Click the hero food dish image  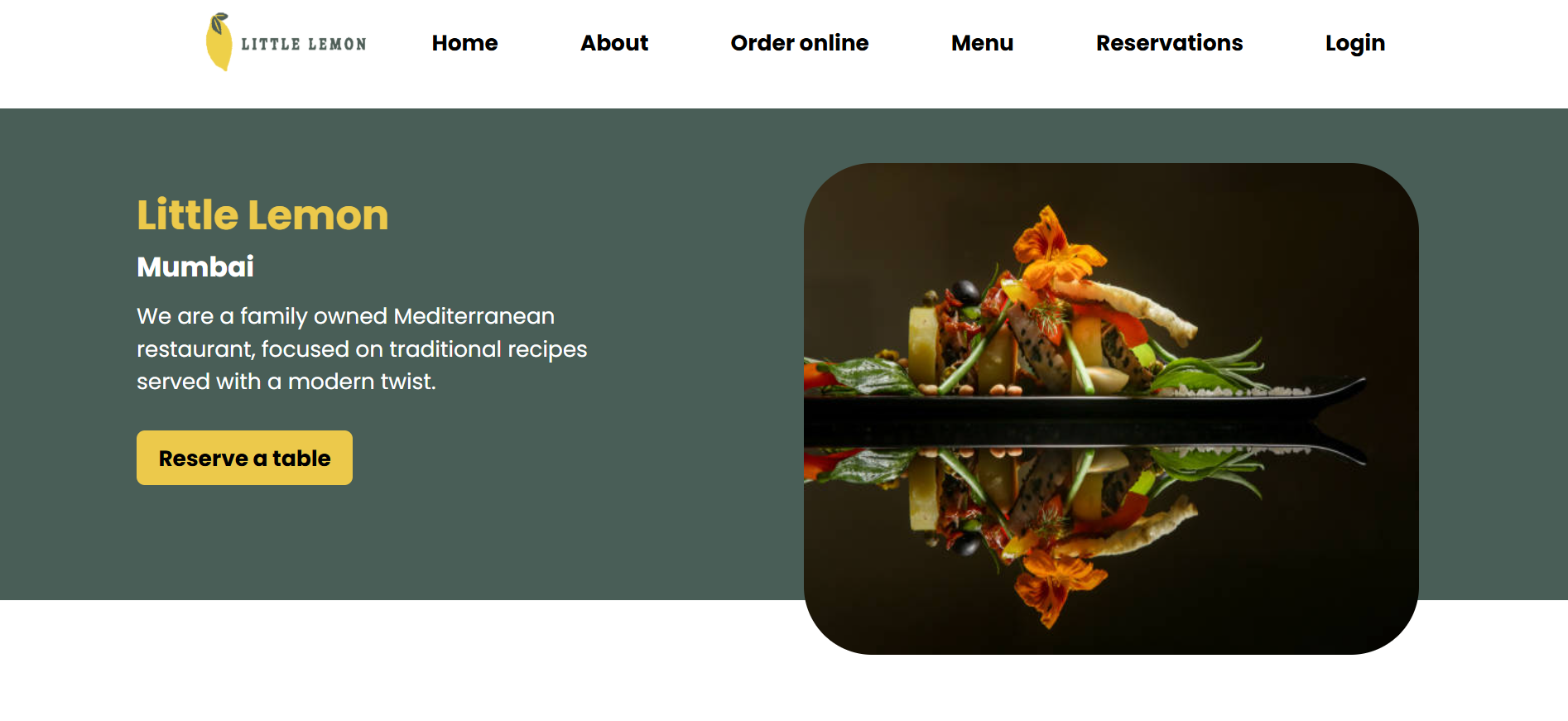click(1111, 409)
